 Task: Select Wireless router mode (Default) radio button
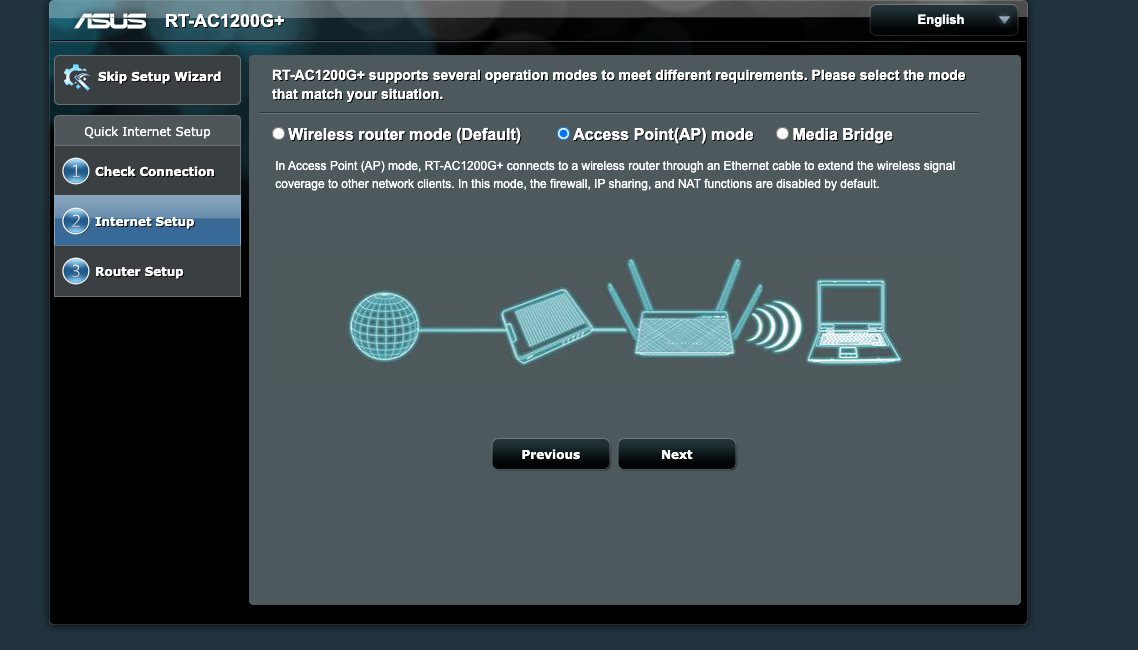pos(278,133)
